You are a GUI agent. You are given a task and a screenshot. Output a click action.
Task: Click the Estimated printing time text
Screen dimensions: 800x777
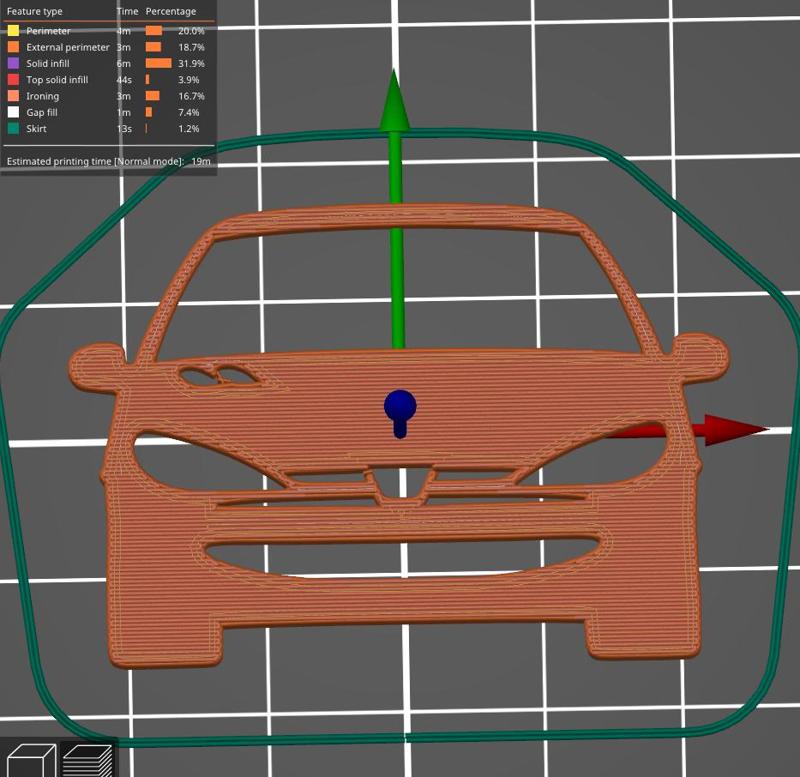tap(95, 161)
